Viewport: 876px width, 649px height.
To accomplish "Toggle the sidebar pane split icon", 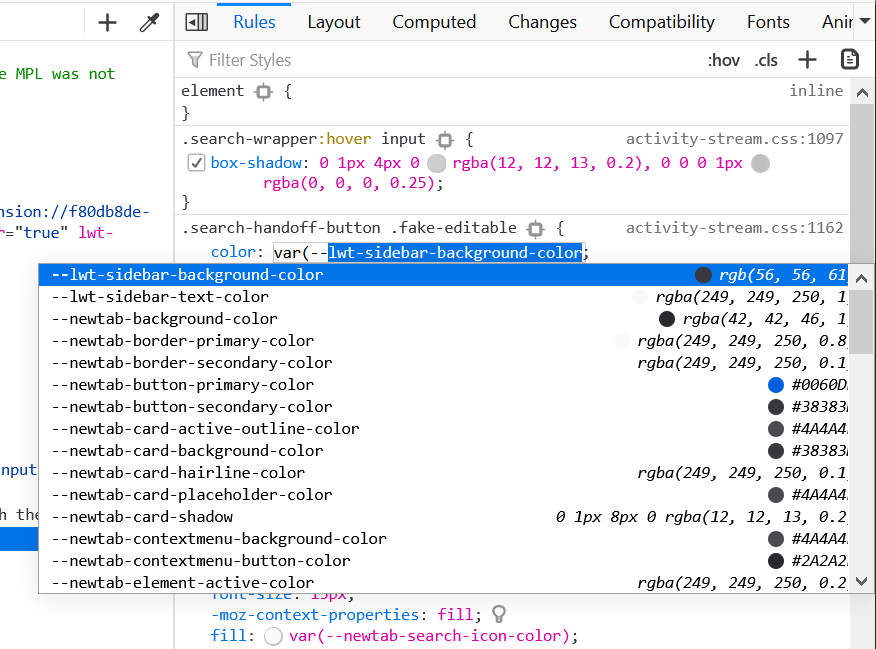I will coord(197,22).
